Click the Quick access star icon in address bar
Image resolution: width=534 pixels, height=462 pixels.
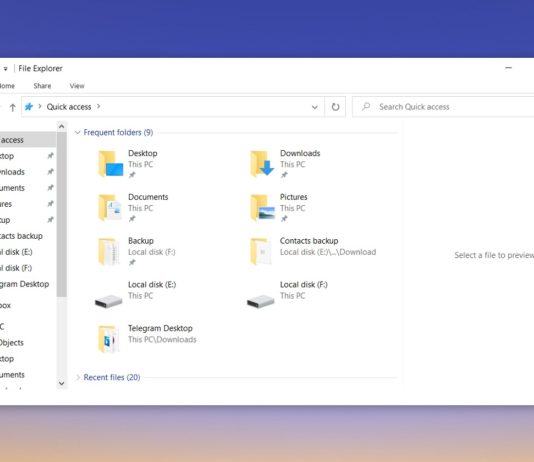pos(29,107)
